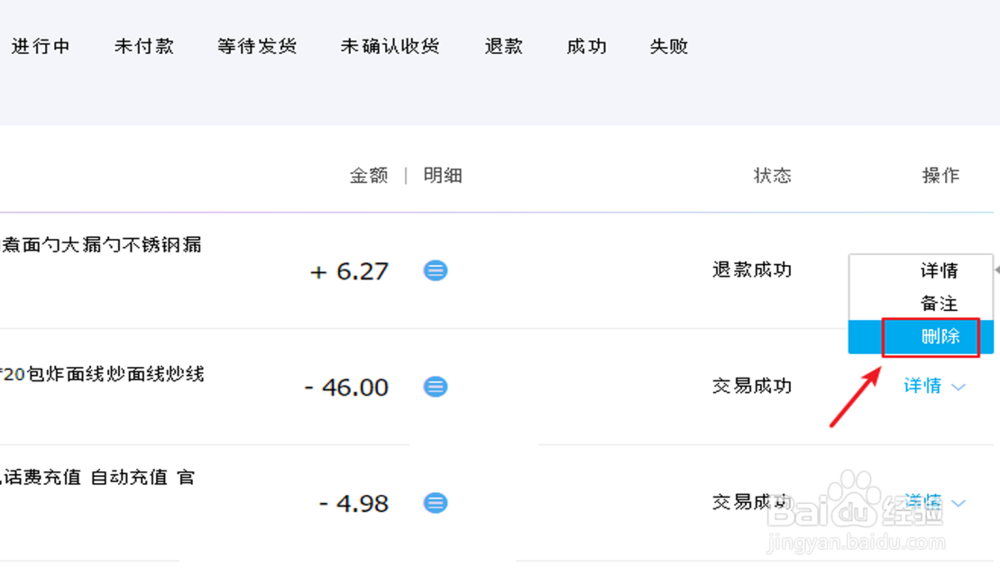Viewport: 1000px width, 576px height.
Task: Switch to 未付款 tab
Action: (144, 47)
